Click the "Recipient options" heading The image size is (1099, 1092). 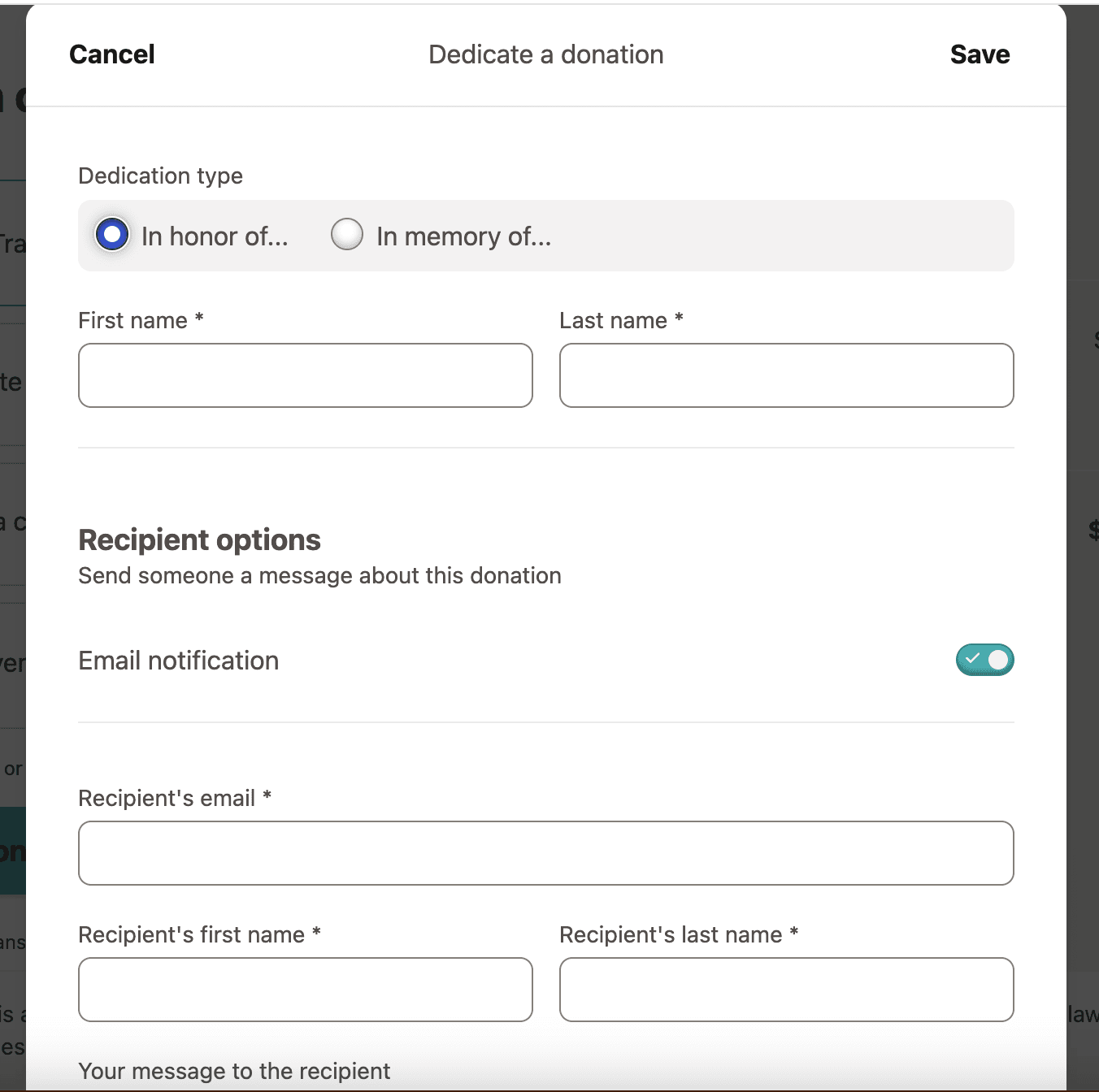point(199,540)
